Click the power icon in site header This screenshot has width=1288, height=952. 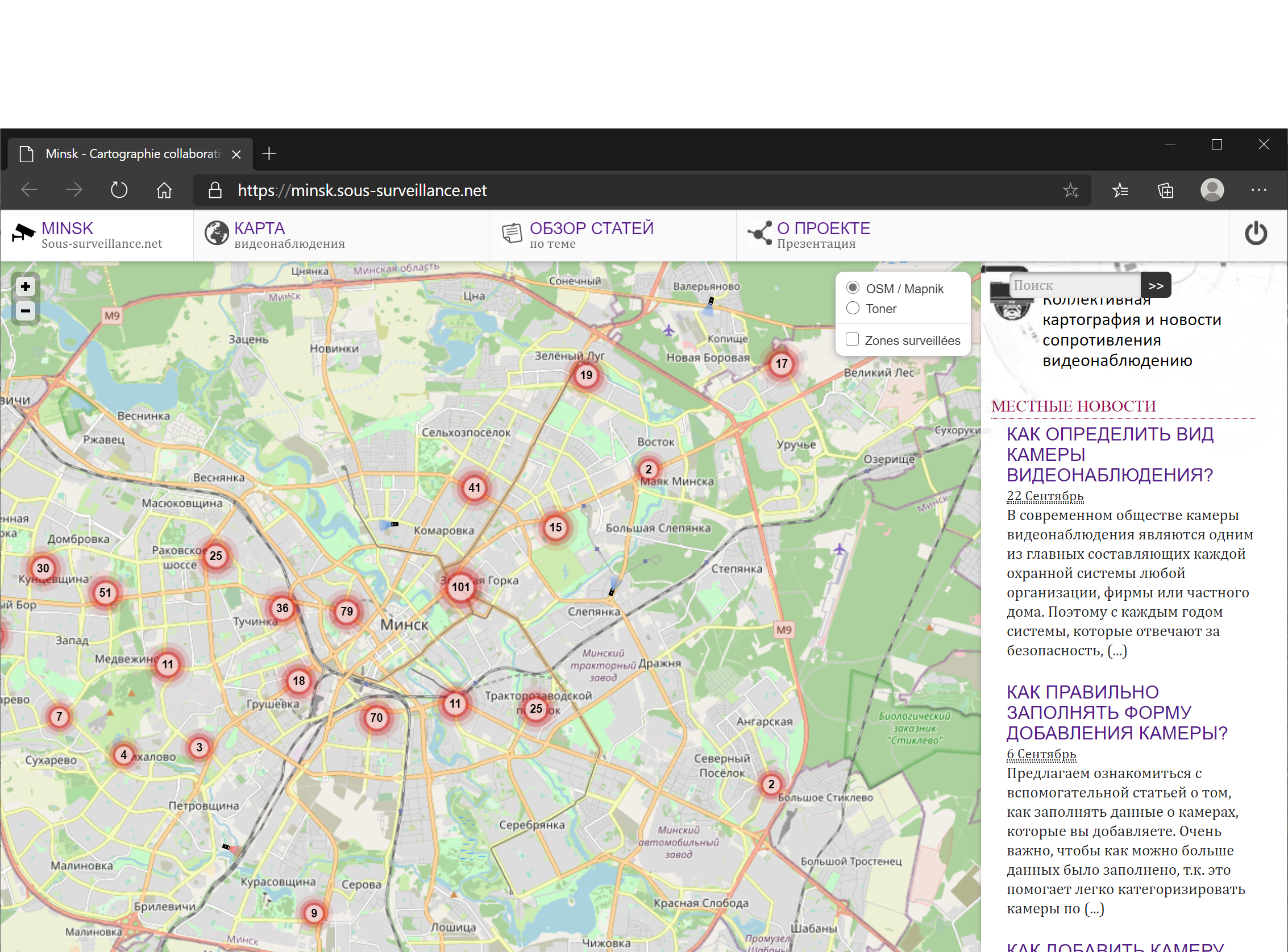1256,234
